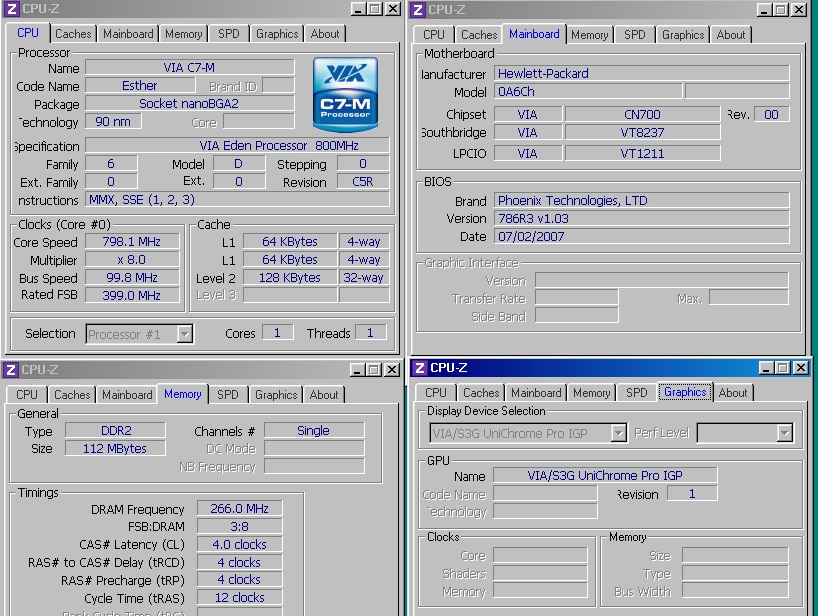Image resolution: width=818 pixels, height=616 pixels.
Task: Click the VIA C7-M processor logo
Action: click(345, 94)
